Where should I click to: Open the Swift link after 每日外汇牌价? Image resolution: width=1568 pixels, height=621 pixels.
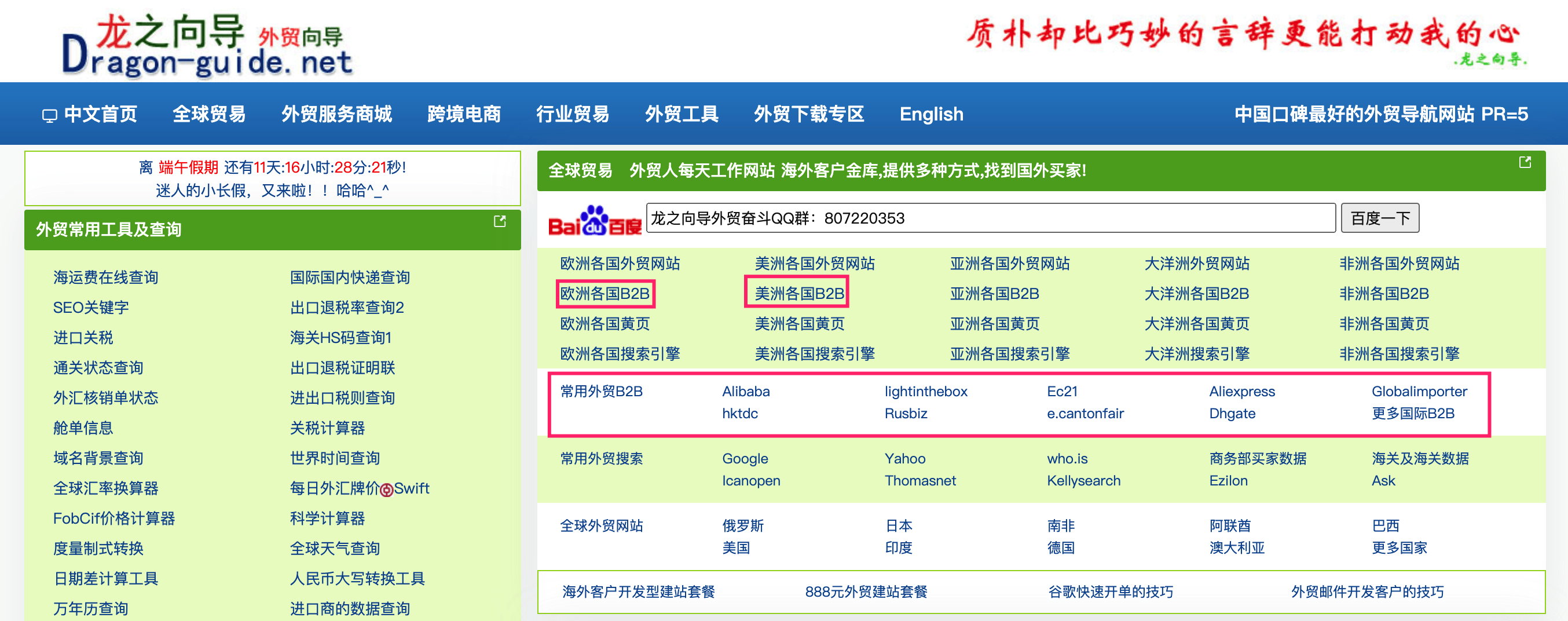(x=412, y=488)
